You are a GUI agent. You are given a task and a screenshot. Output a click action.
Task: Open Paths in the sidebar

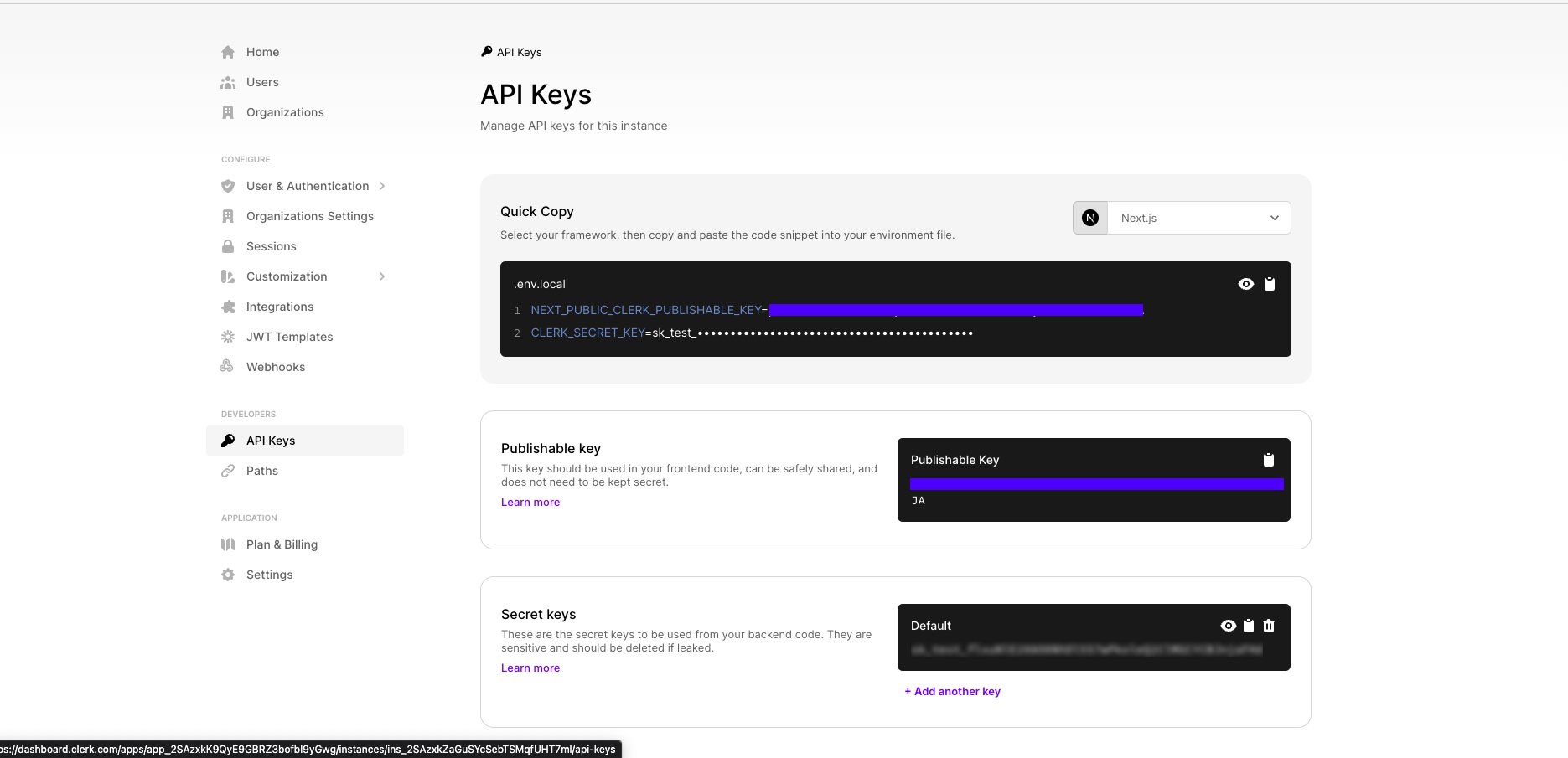tap(262, 471)
